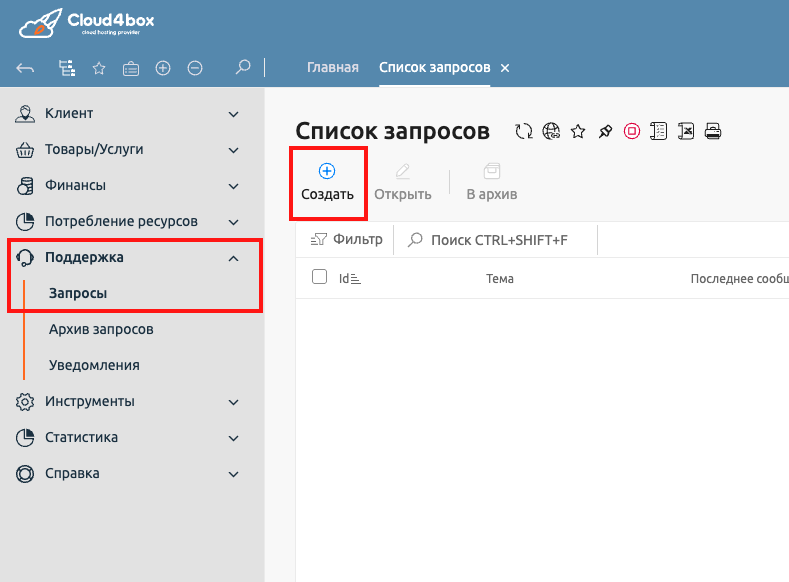
Task: Click the search magnifier in top toolbar
Action: 242,68
